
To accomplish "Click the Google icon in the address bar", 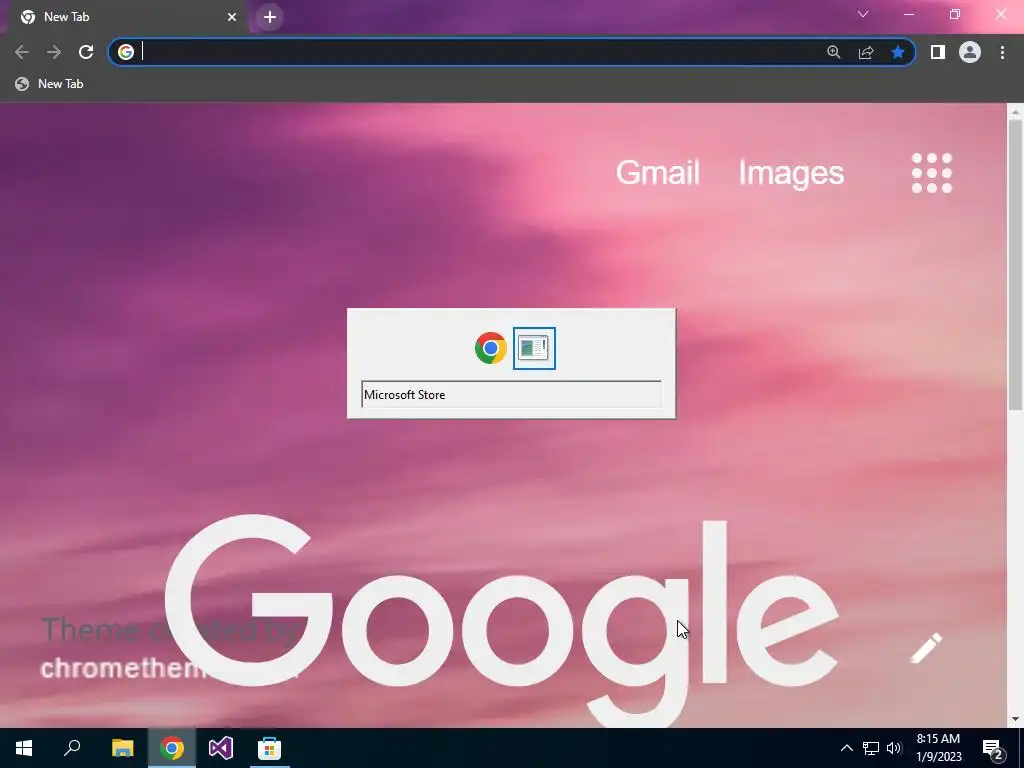I will coord(126,52).
